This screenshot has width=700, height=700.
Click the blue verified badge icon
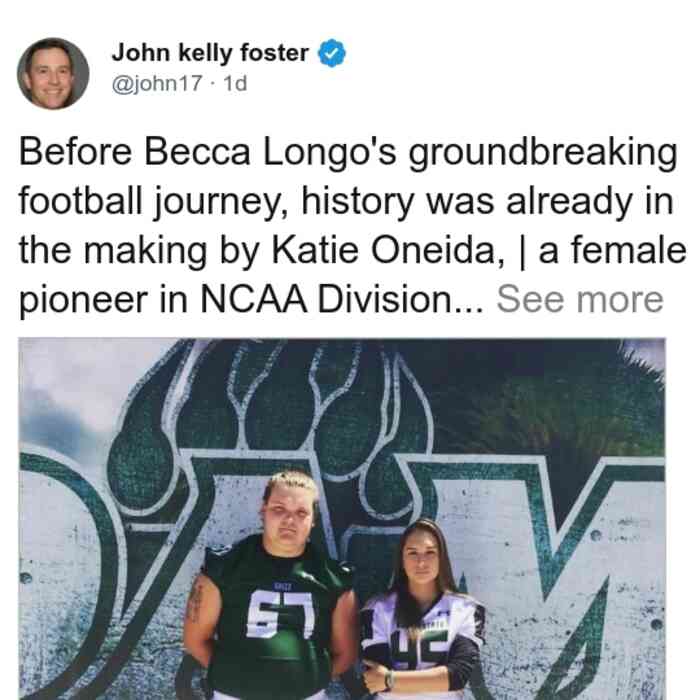point(332,53)
